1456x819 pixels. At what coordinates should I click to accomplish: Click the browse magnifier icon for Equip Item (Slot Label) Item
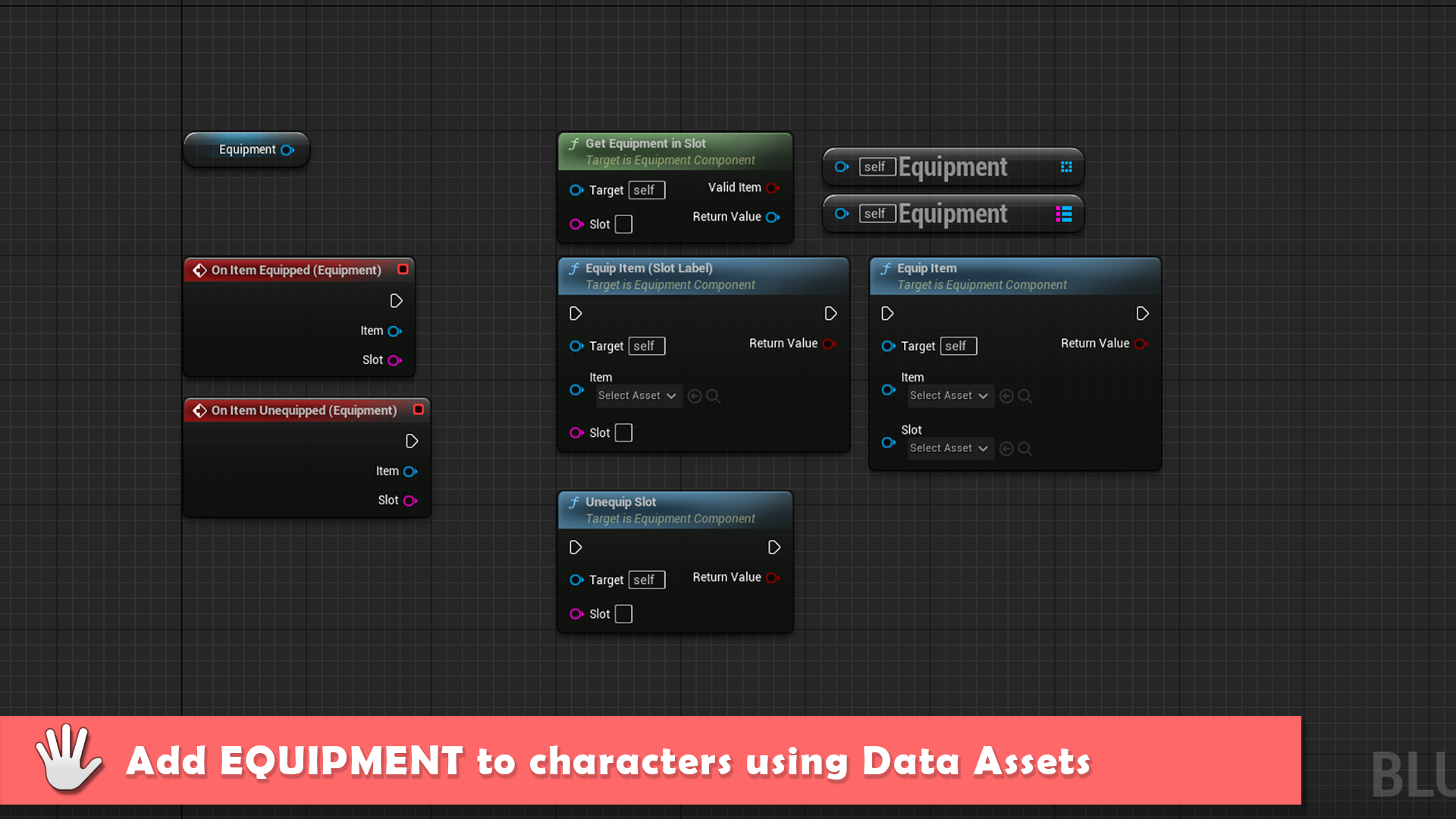tap(714, 396)
